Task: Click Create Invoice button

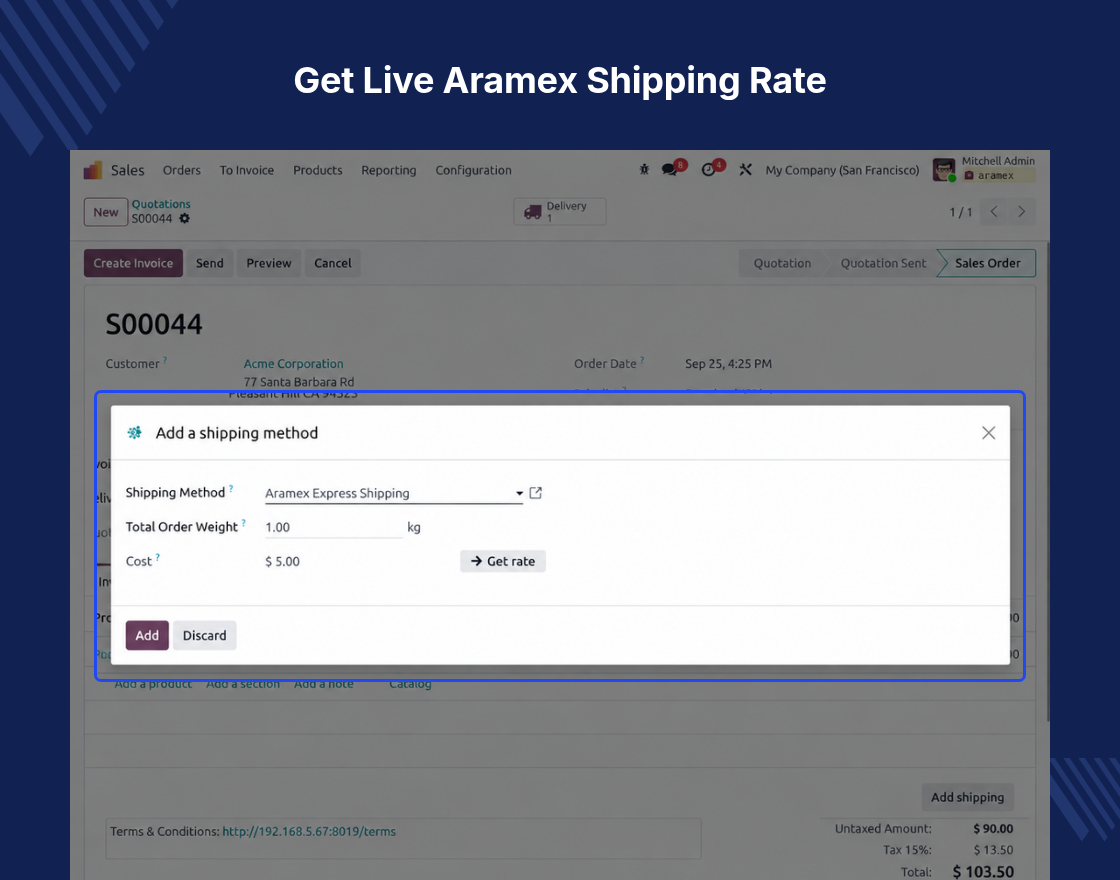Action: click(x=133, y=263)
